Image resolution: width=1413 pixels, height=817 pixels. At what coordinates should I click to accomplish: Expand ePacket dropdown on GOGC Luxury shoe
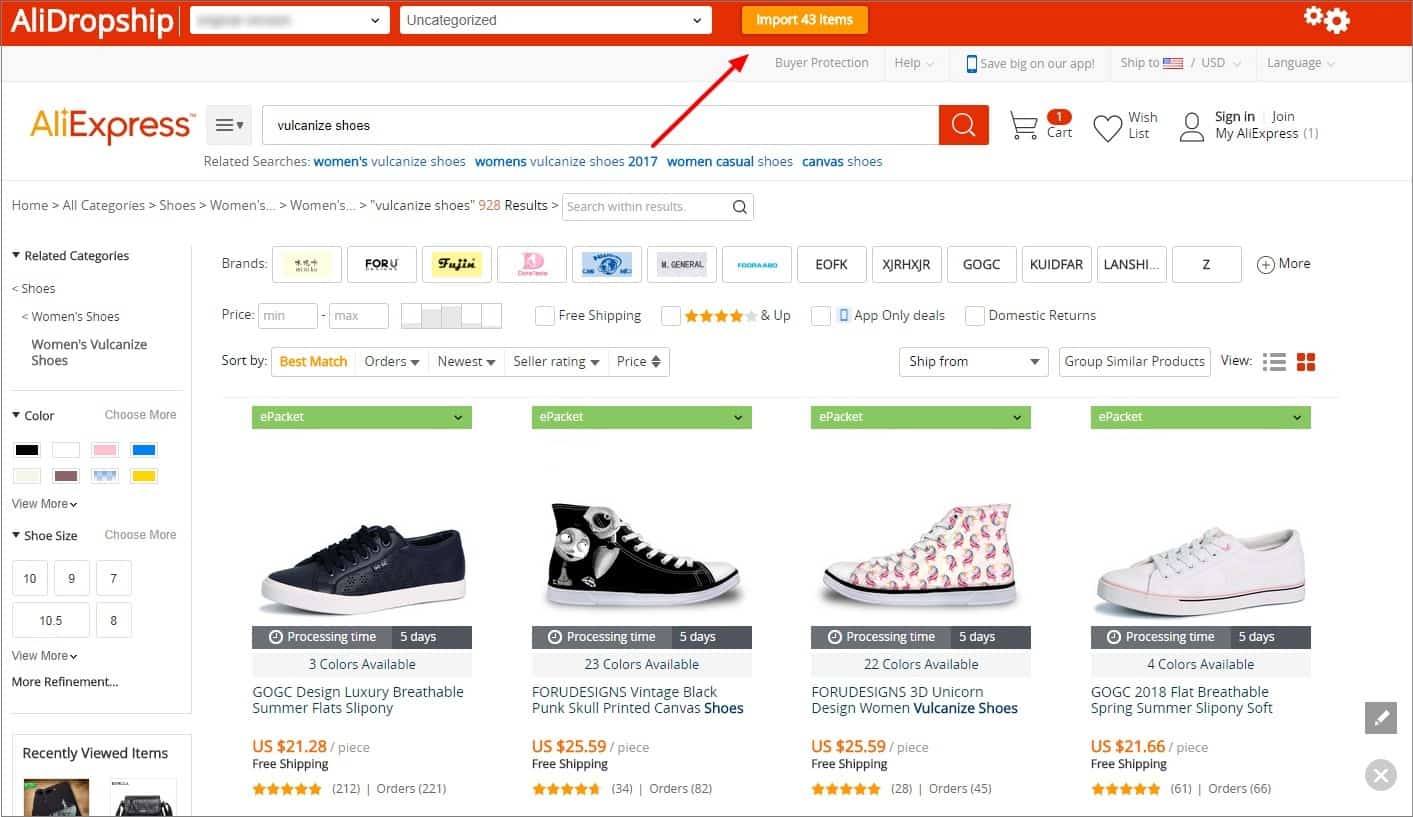(362, 417)
